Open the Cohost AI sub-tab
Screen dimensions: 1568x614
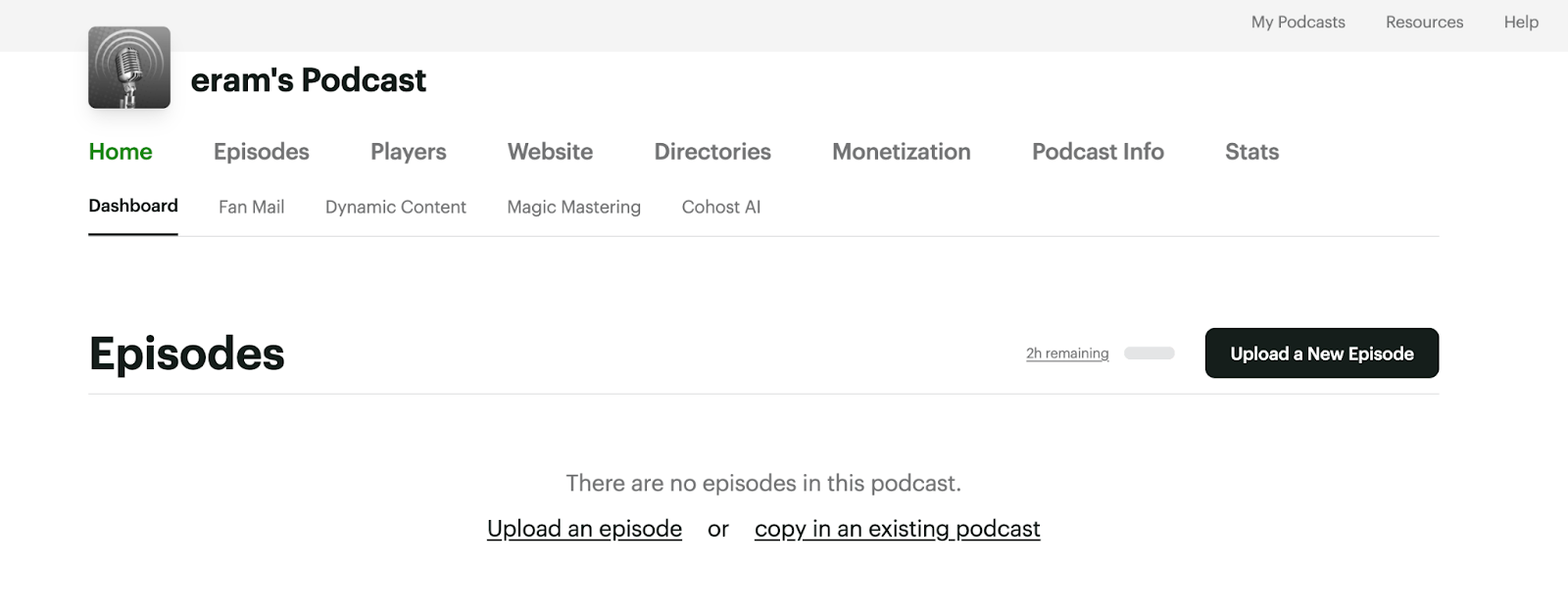[x=721, y=207]
